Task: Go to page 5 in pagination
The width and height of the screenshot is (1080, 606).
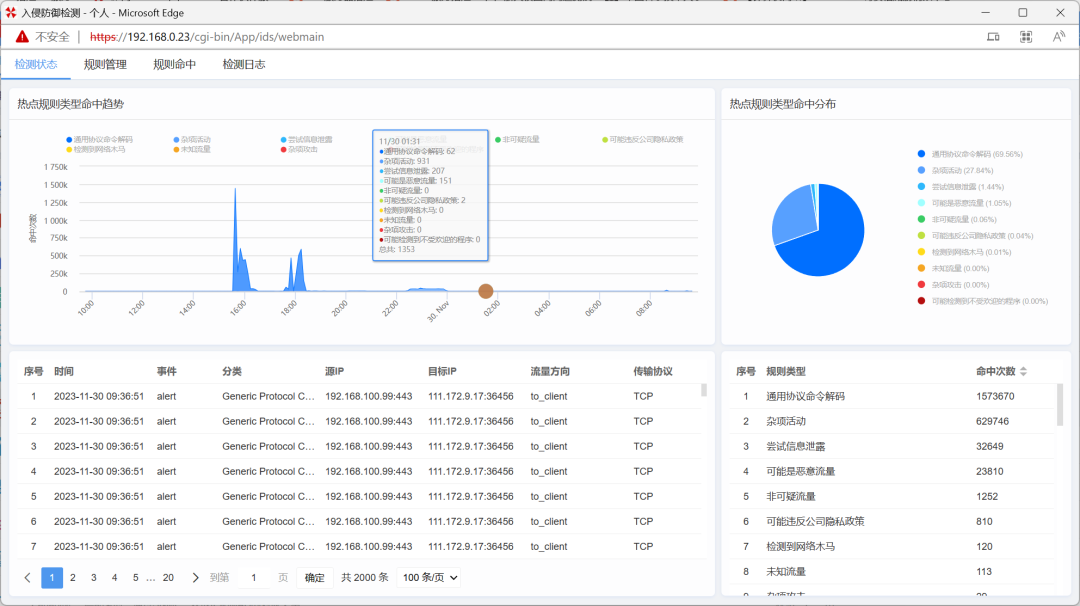Action: tap(136, 578)
